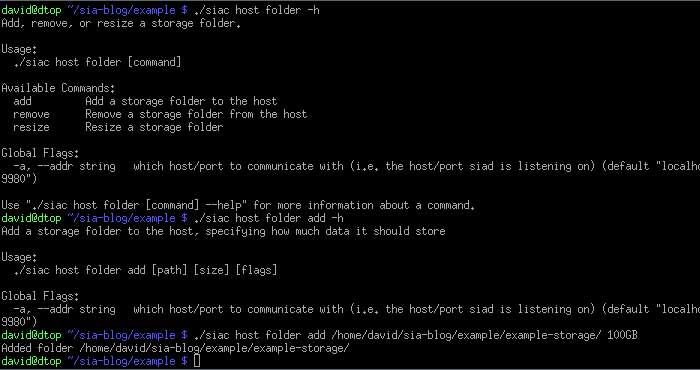The image size is (700, 370).
Task: Click the first 'Usage:' heading
Action: (19, 49)
